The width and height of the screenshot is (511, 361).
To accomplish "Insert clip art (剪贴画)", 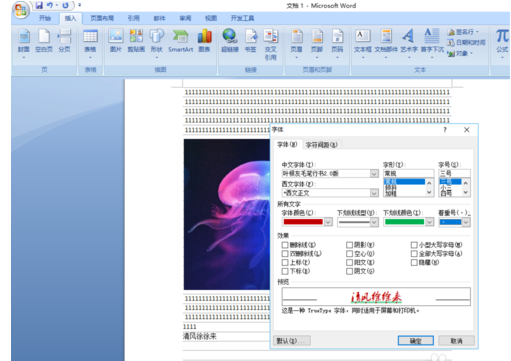I will pos(136,41).
